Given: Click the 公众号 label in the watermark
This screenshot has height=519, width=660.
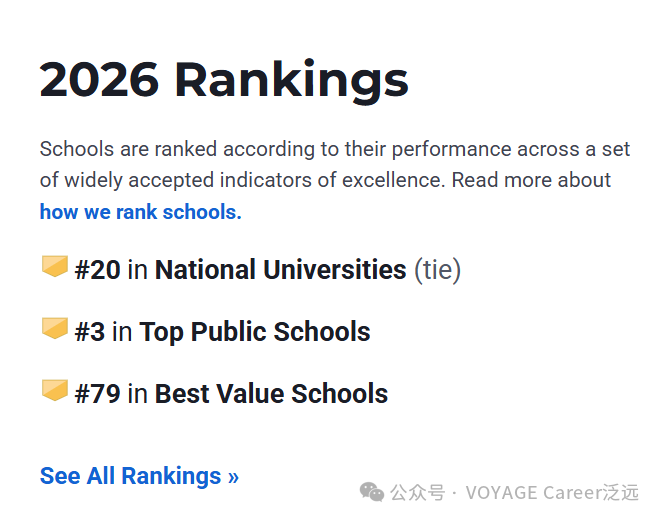Looking at the screenshot, I should pyautogui.click(x=418, y=492).
